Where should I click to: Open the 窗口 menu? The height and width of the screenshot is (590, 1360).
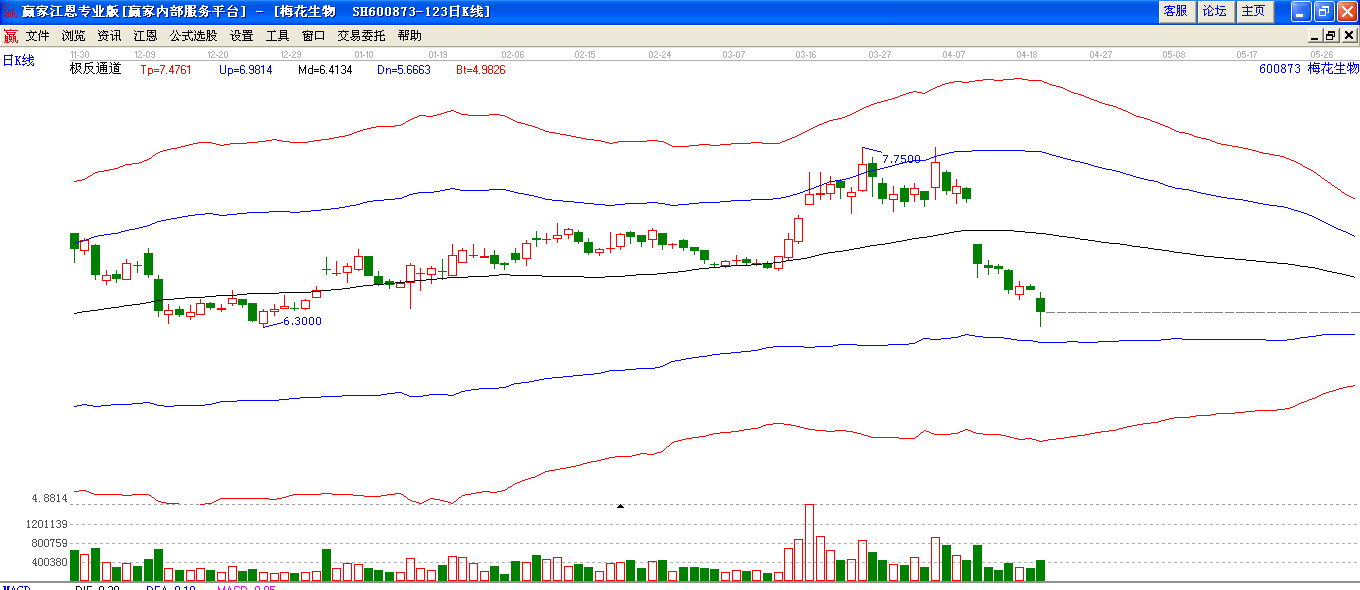313,36
